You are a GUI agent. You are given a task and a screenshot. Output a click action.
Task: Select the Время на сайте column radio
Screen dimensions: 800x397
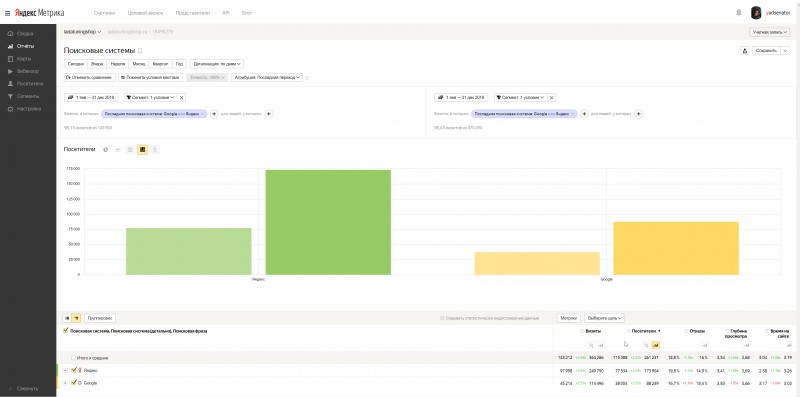[767, 331]
